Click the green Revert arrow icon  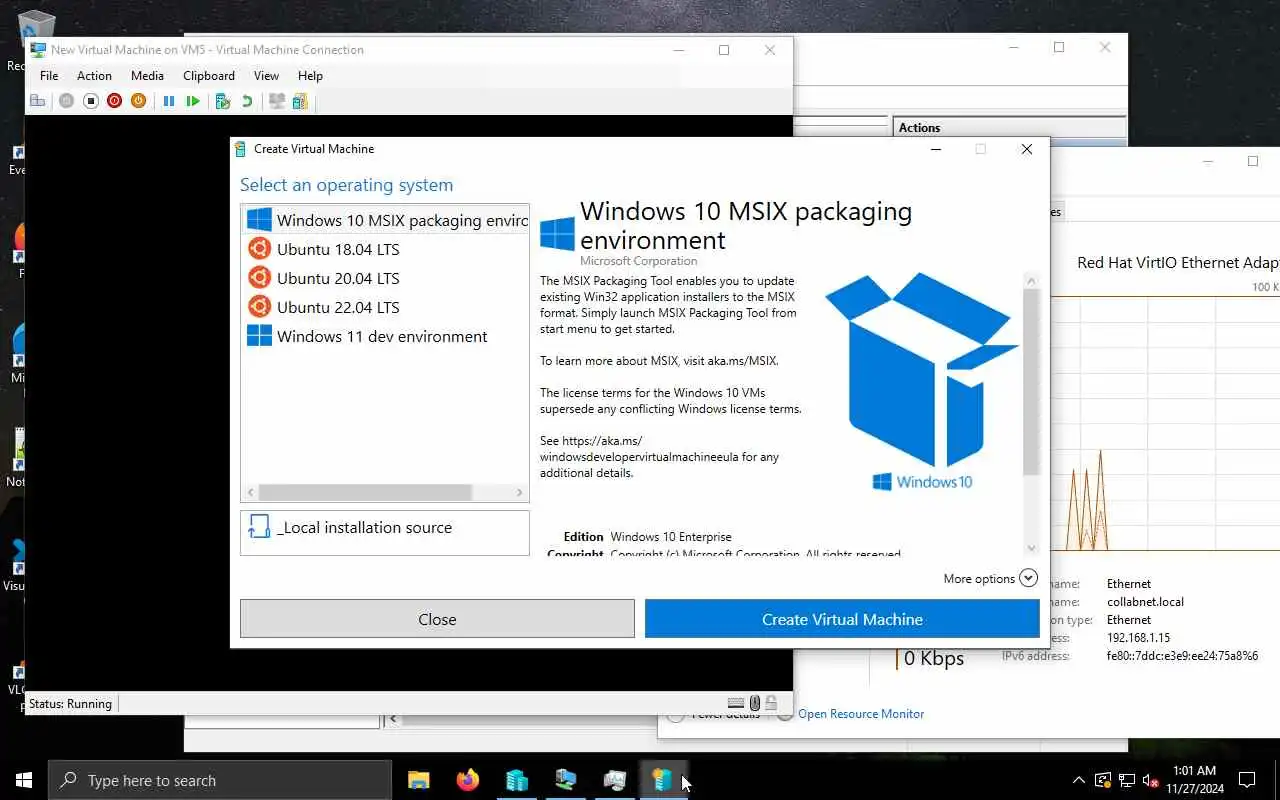point(246,101)
